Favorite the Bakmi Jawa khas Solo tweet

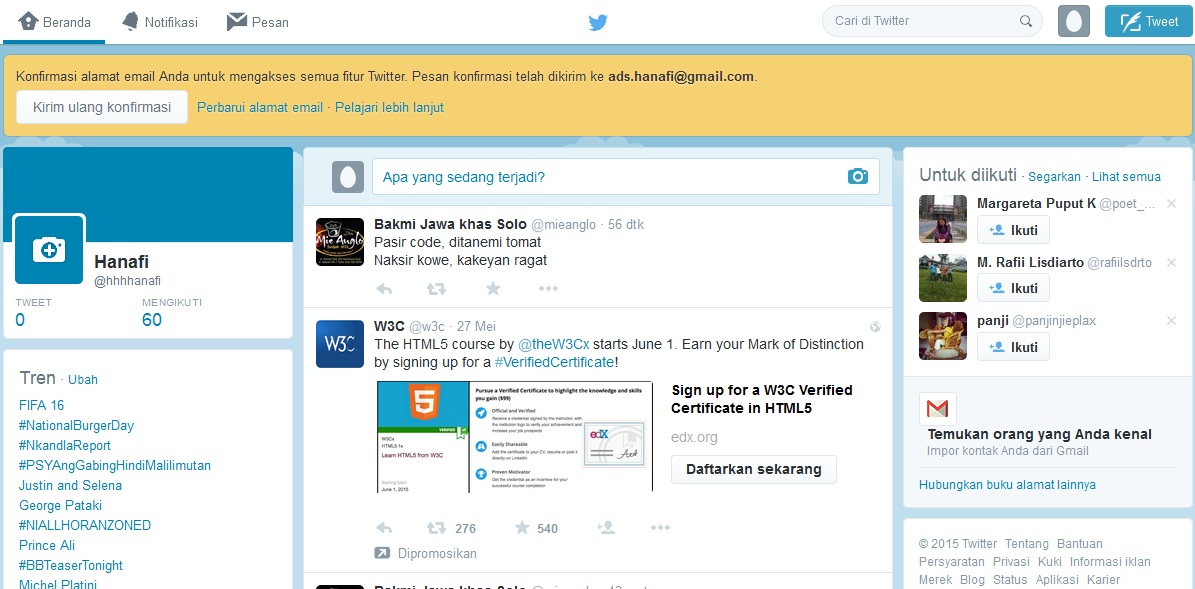[493, 289]
